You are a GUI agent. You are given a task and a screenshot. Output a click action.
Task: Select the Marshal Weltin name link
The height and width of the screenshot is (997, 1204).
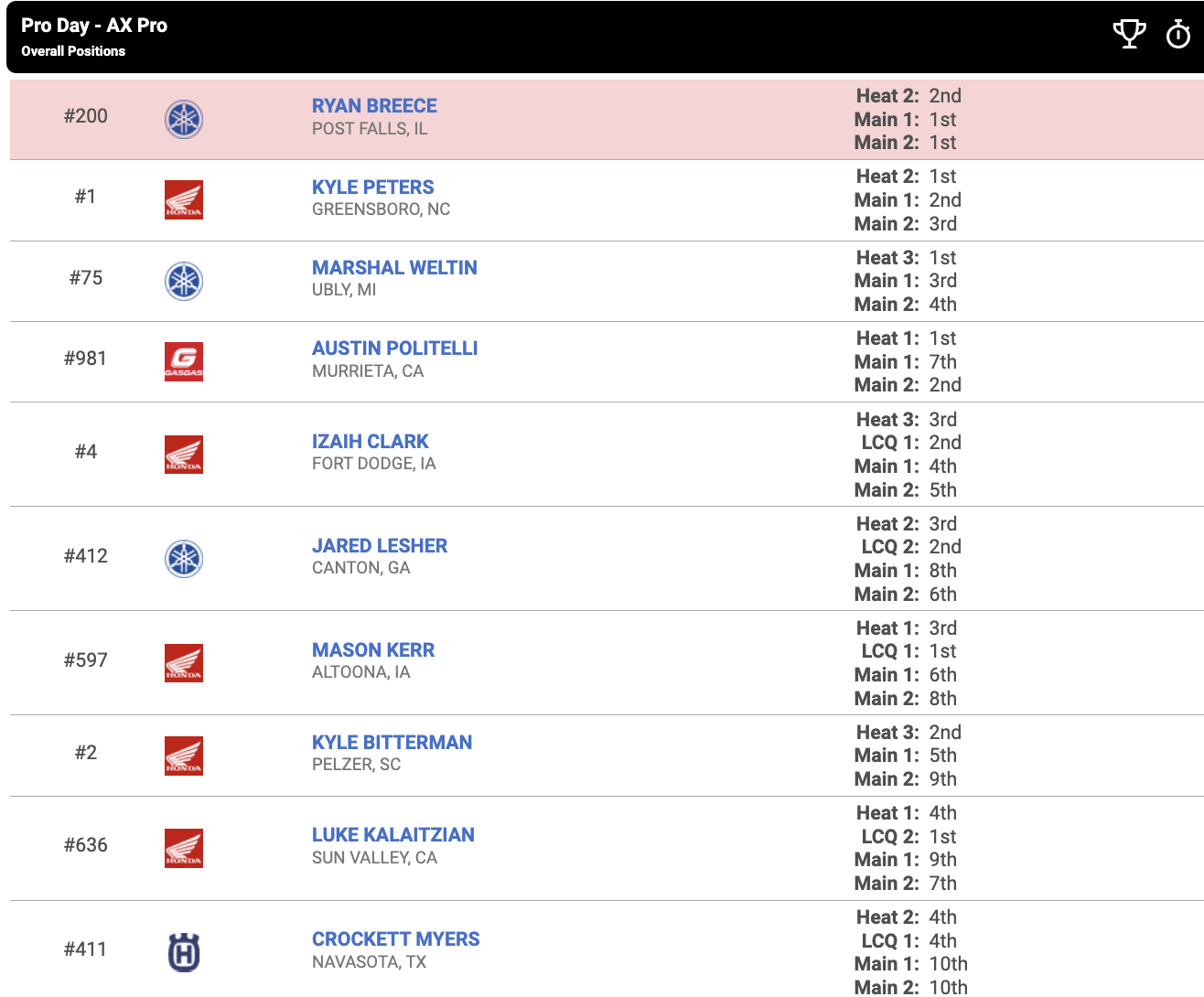(394, 268)
